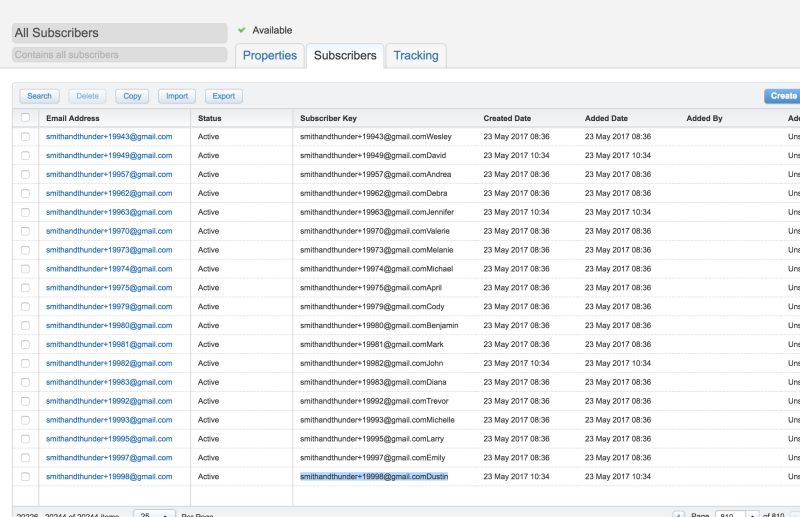Open subscriber smithandthunder+19982@gmail.com link

tap(109, 363)
